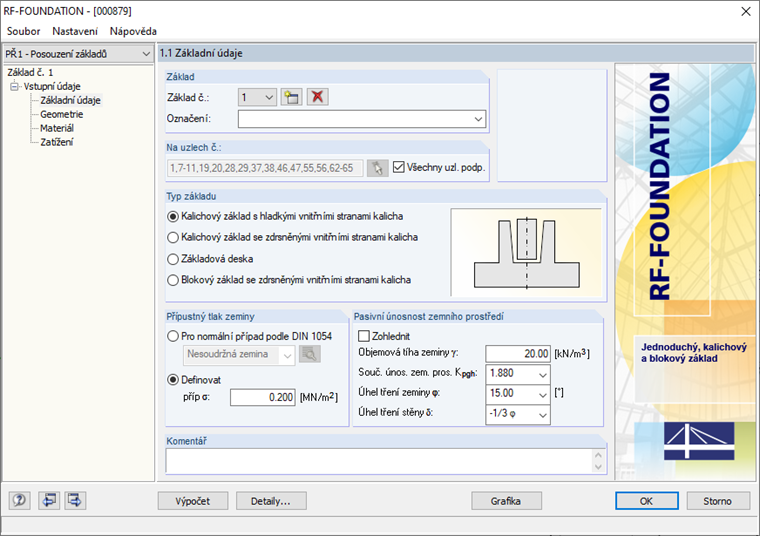Go to next dialog page arrow icon

[x=75, y=500]
